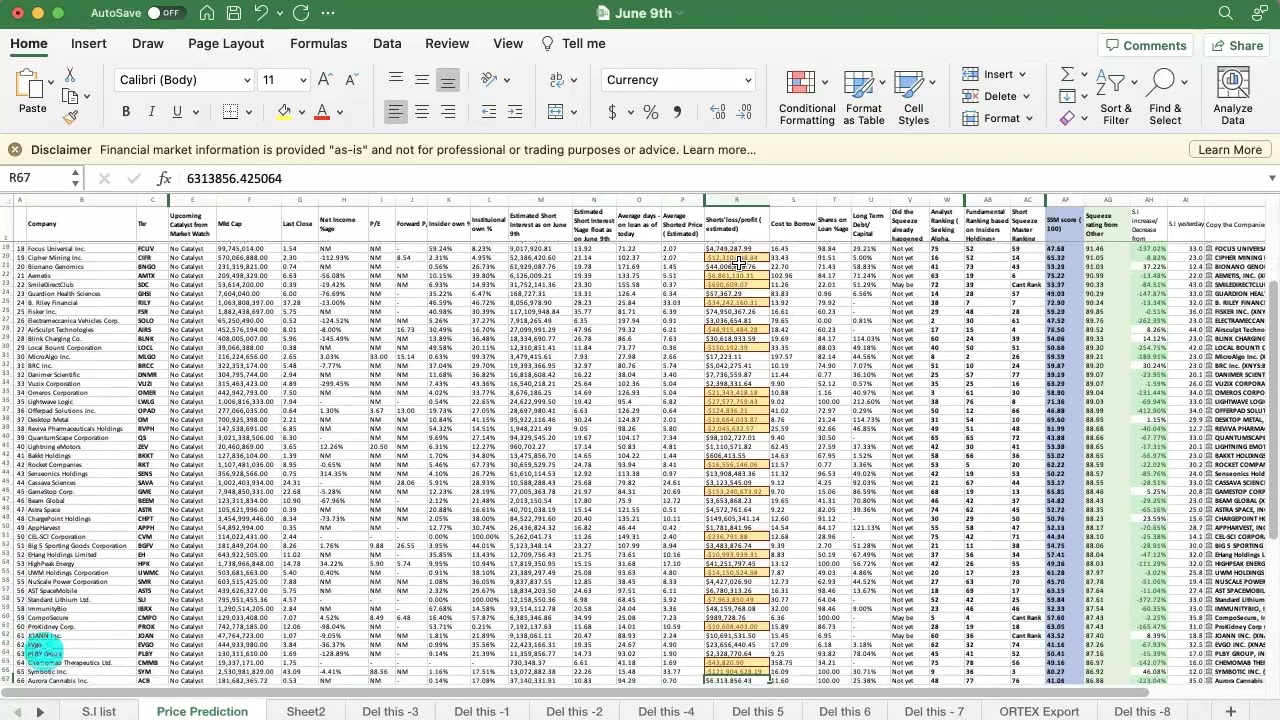
Task: Select the Price Prediction sheet tab
Action: click(202, 712)
